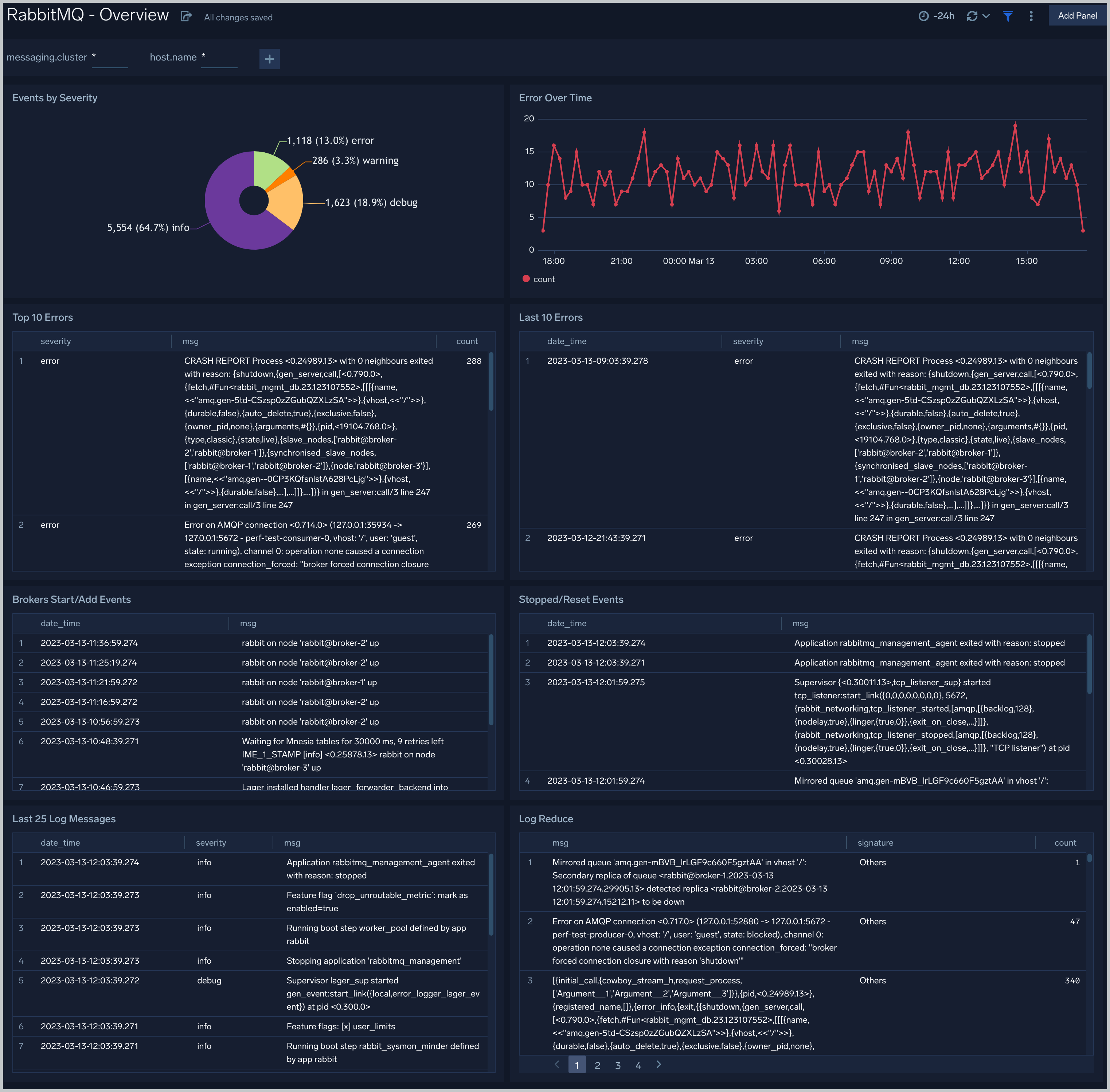Click next page arrow in Log Reduce
This screenshot has width=1110, height=1092.
click(x=659, y=1064)
